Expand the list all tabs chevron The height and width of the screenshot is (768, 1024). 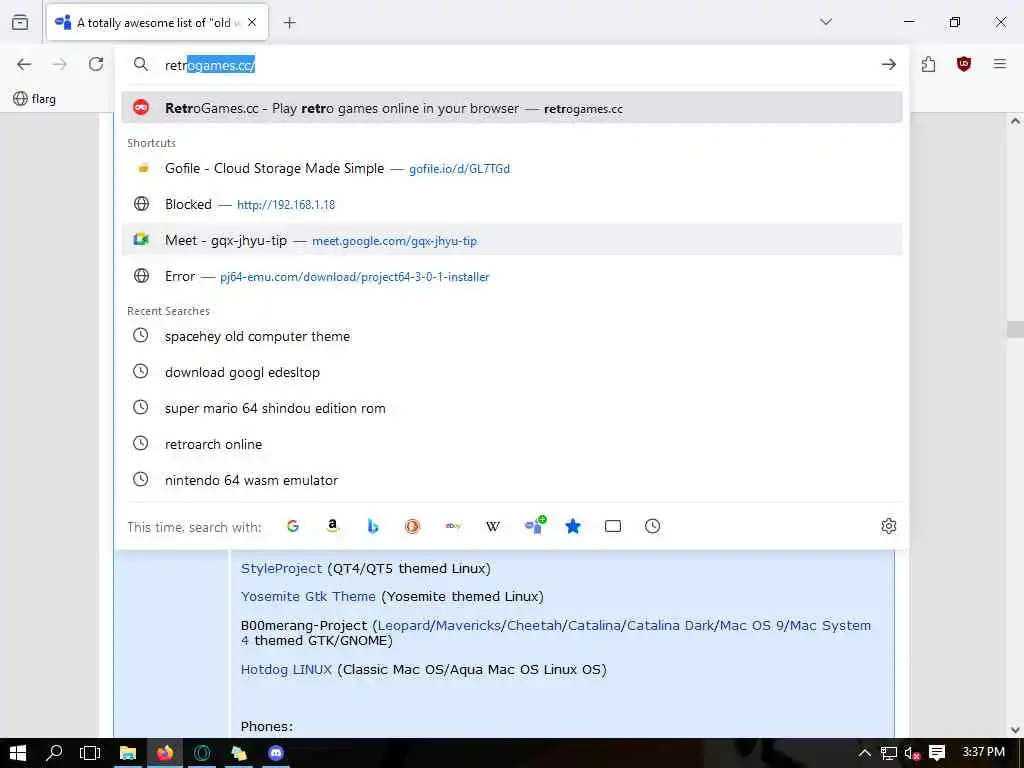pos(825,22)
